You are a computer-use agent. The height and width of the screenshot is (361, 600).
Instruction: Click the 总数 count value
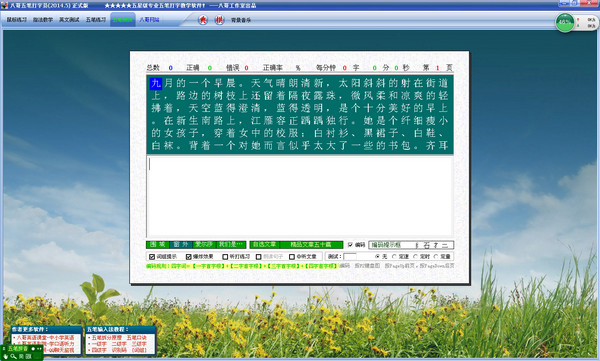tap(171, 68)
